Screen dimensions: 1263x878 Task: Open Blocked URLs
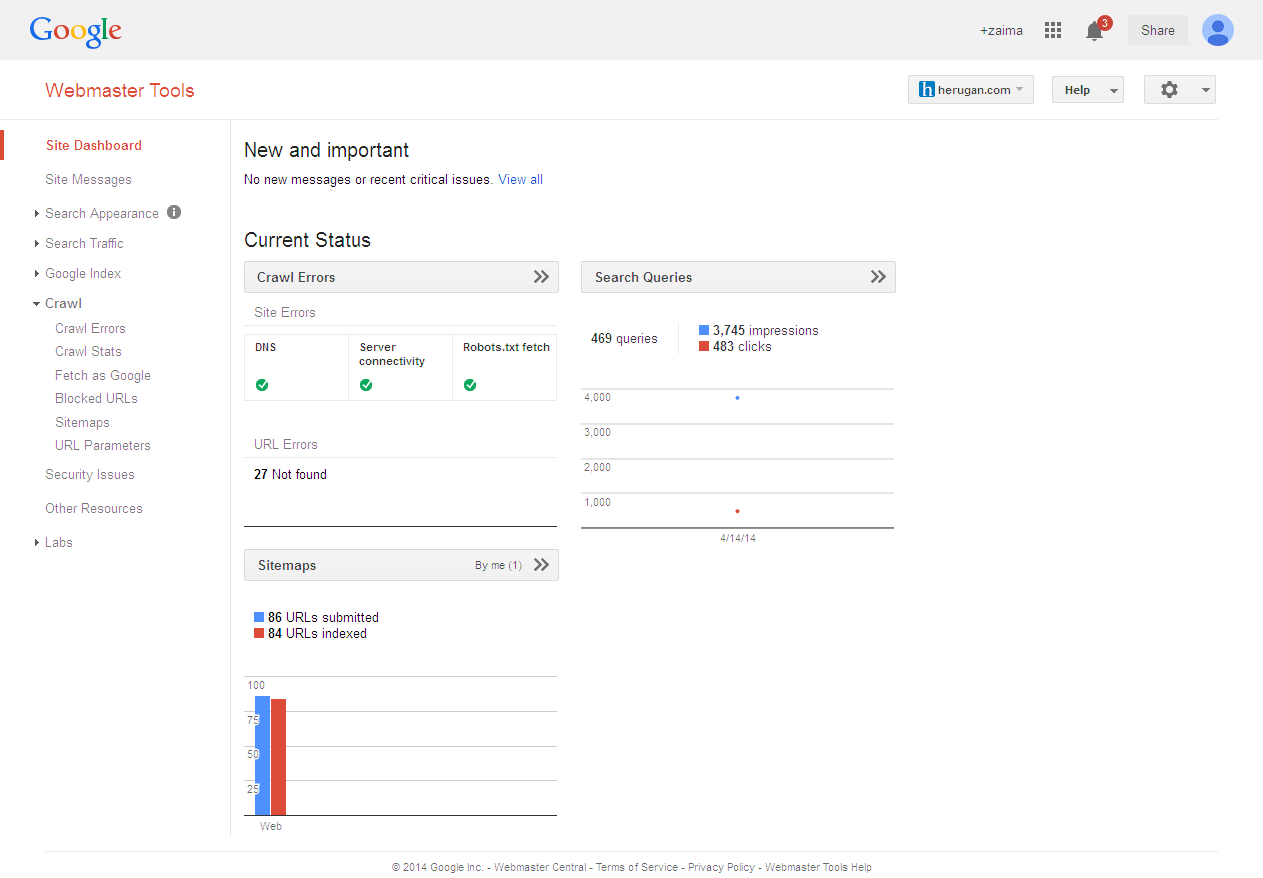coord(96,398)
